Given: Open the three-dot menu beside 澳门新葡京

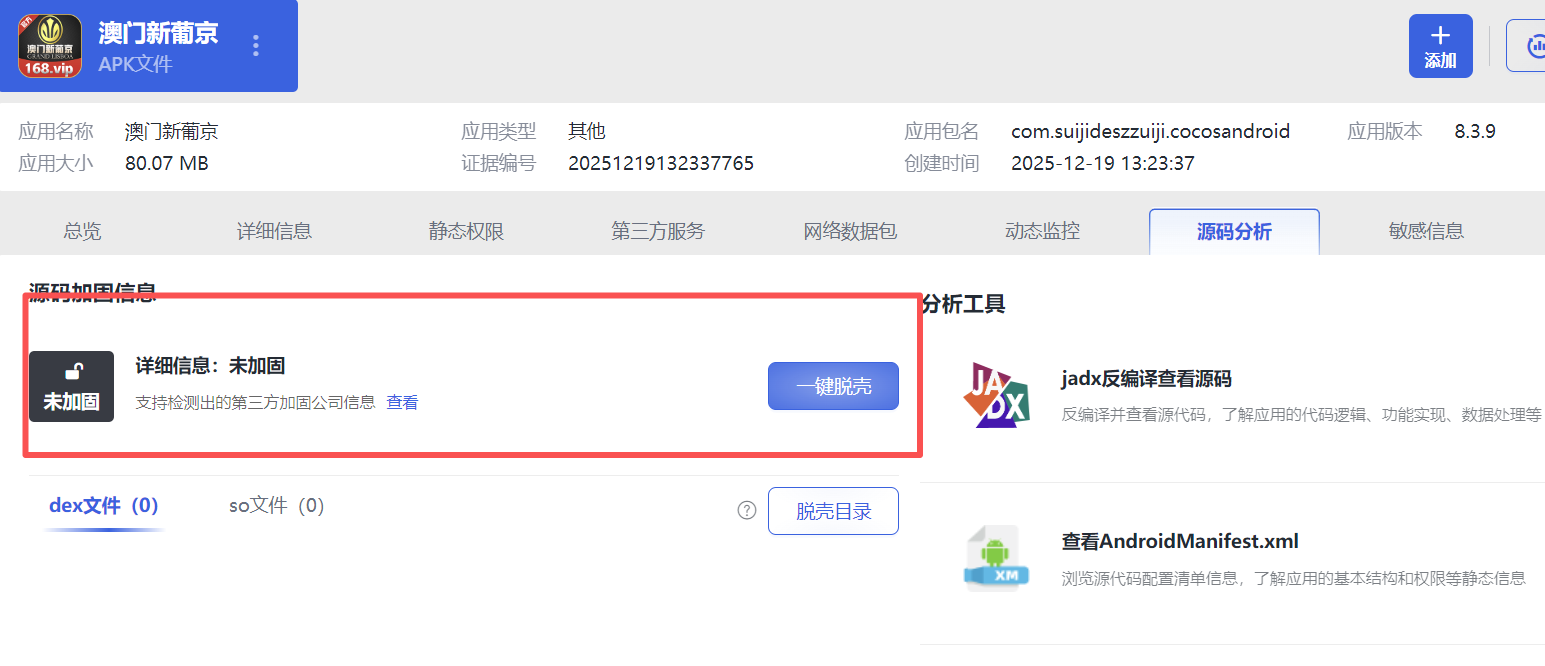Looking at the screenshot, I should [x=256, y=46].
